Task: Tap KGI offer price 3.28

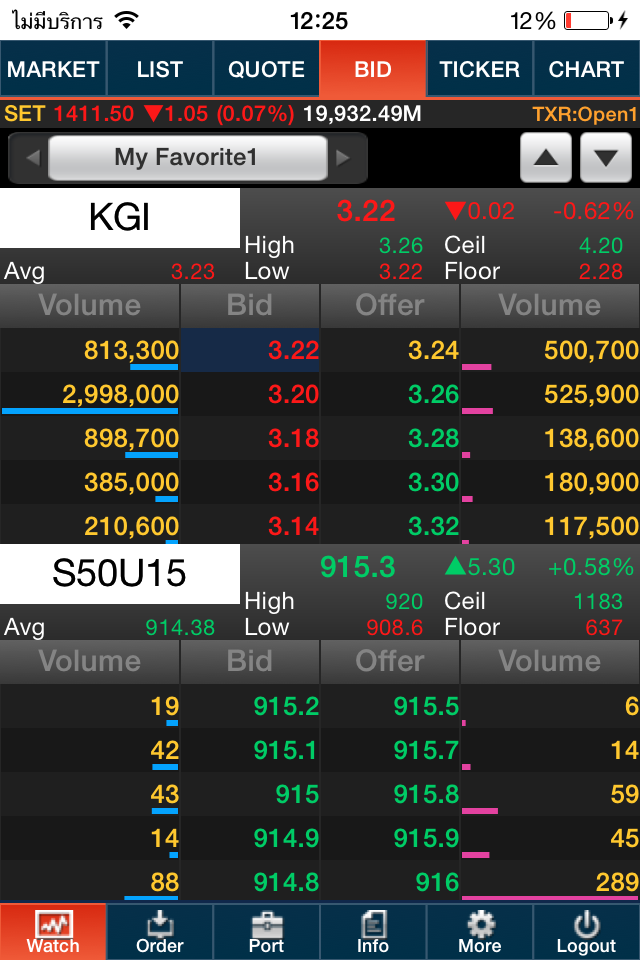Action: click(434, 438)
